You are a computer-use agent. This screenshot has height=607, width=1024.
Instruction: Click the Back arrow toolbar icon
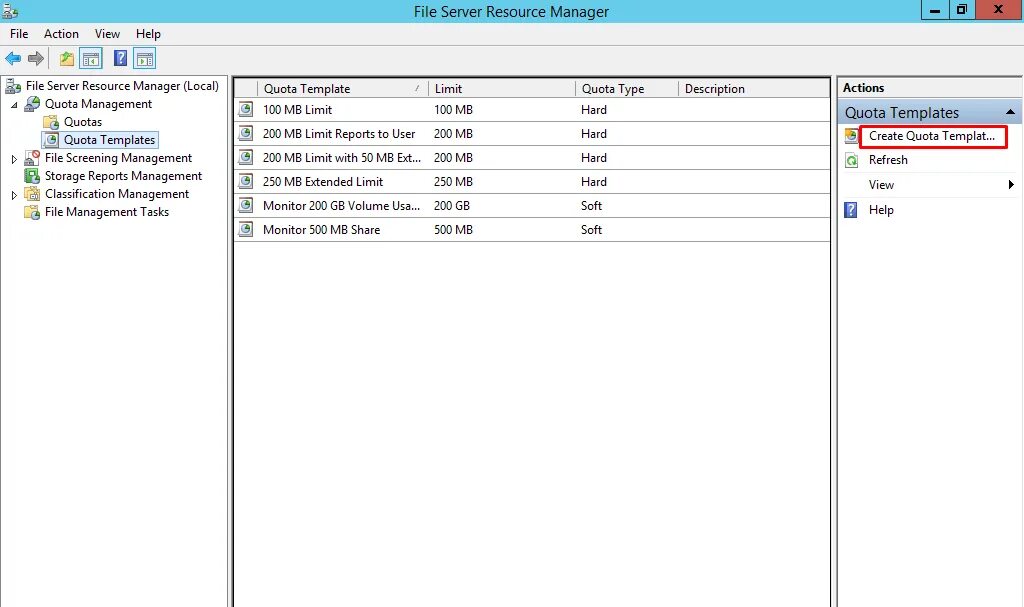pyautogui.click(x=13, y=59)
